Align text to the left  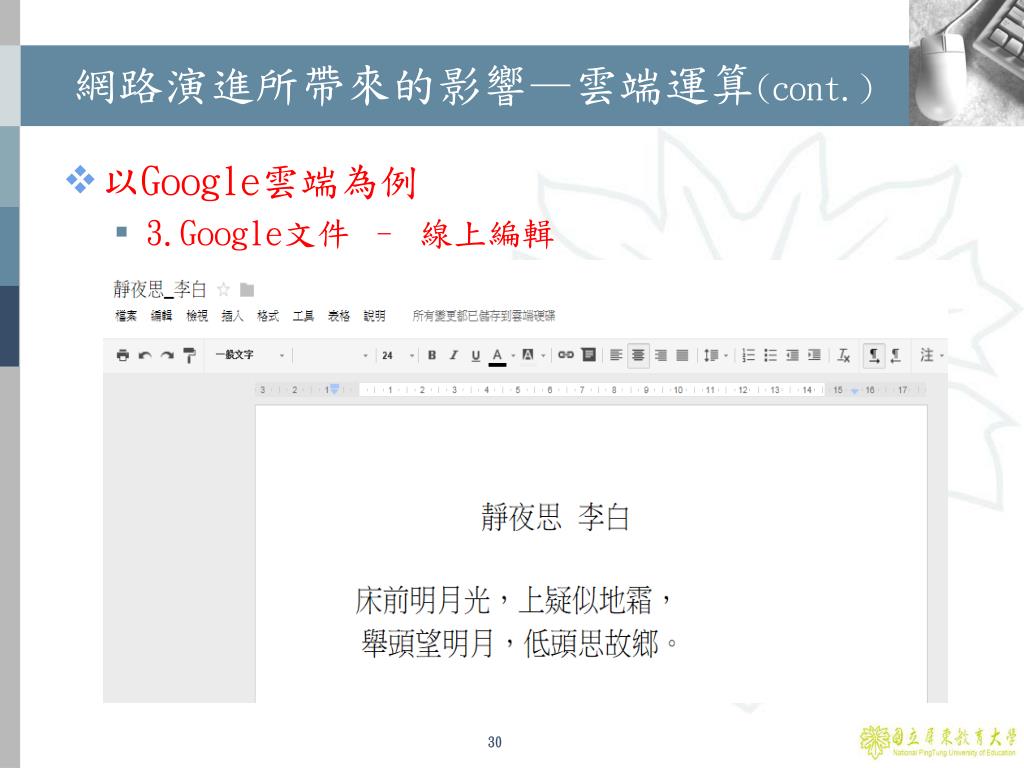[616, 355]
